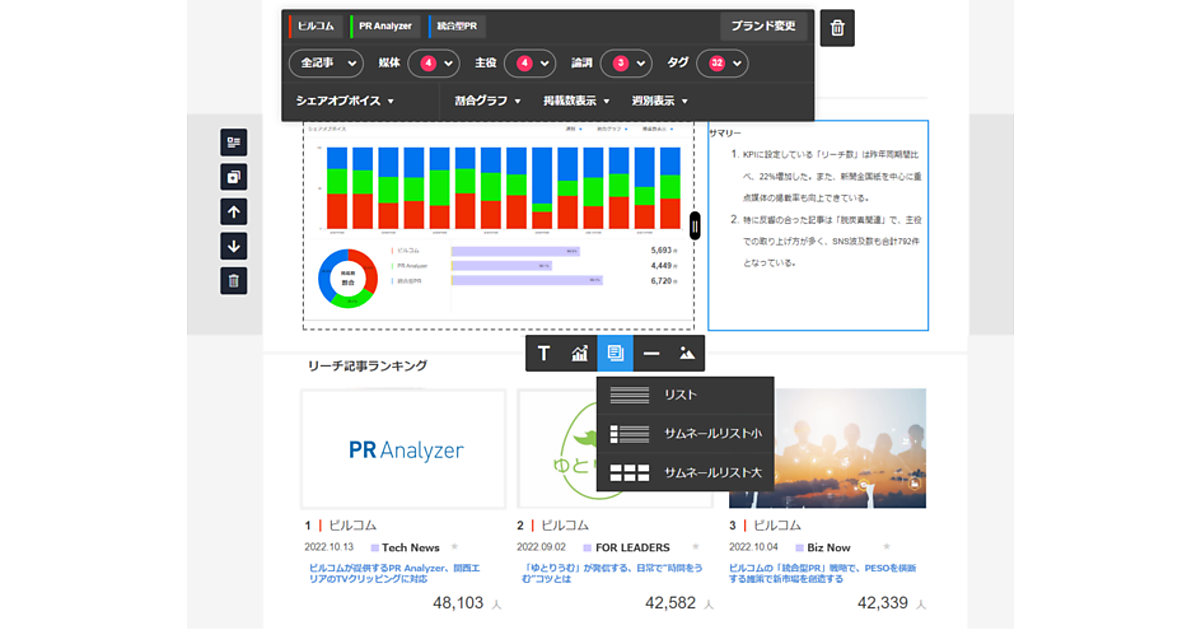
Task: Toggle the ビルコム brand tag
Action: click(316, 26)
